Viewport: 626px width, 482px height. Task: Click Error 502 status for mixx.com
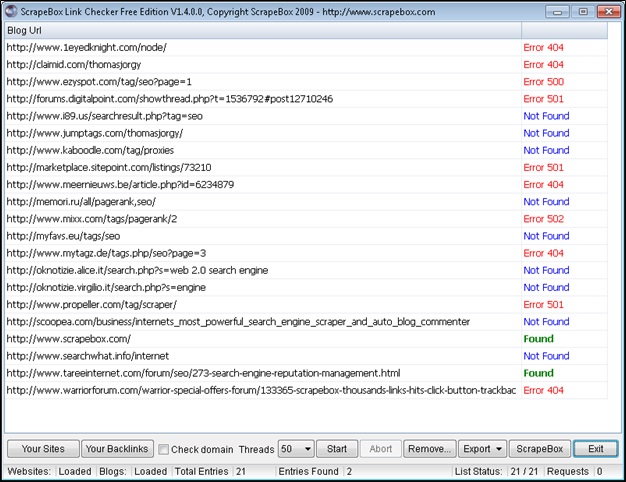543,219
